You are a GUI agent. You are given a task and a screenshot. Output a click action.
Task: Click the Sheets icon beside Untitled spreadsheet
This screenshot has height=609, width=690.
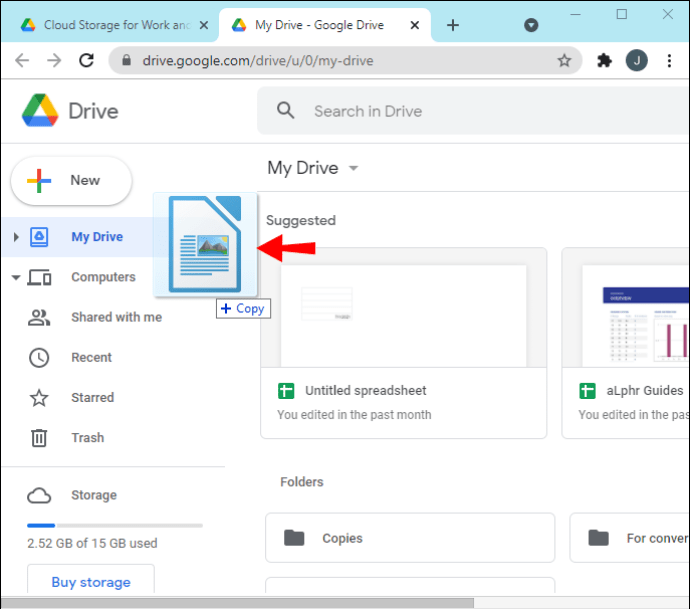point(286,391)
